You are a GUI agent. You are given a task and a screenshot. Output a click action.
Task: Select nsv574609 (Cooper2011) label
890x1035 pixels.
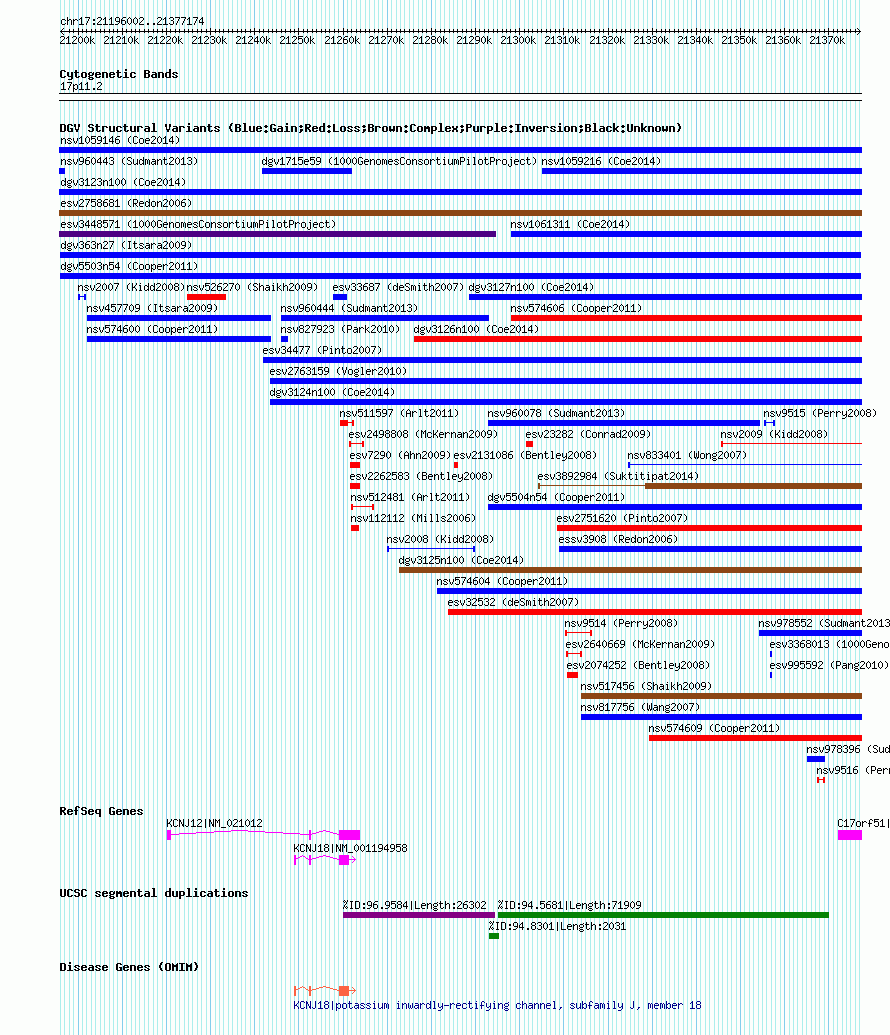click(x=714, y=729)
